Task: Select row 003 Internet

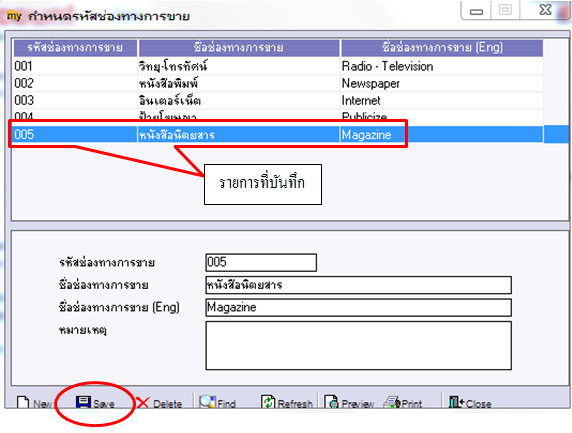Action: pos(278,100)
